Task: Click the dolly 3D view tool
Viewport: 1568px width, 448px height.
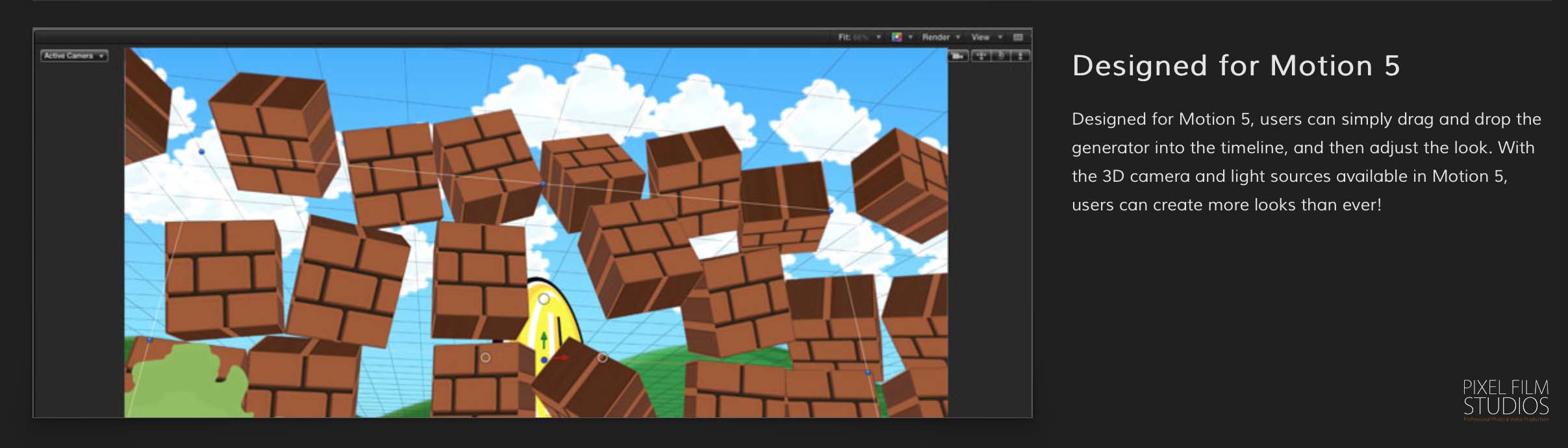Action: click(1020, 56)
